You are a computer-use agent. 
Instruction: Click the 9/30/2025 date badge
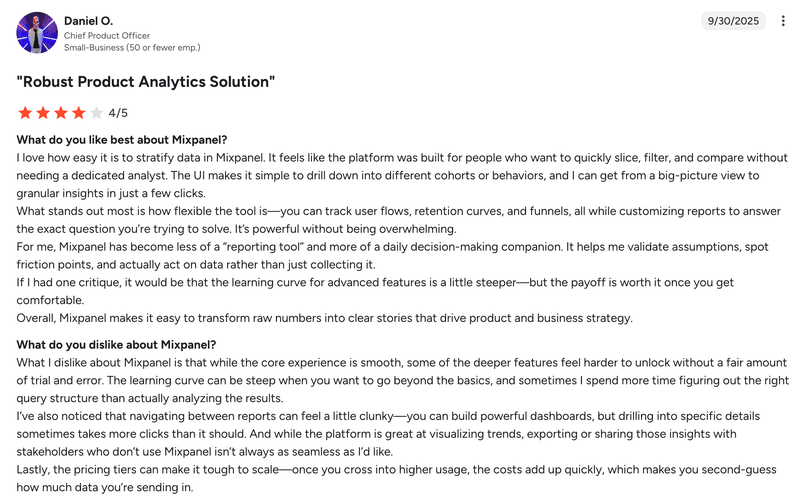[x=734, y=21]
